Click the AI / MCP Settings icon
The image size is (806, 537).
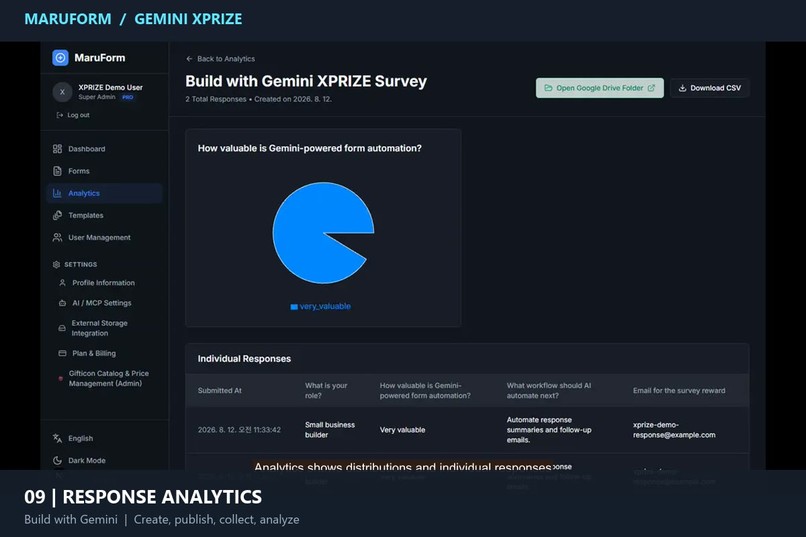coord(62,303)
